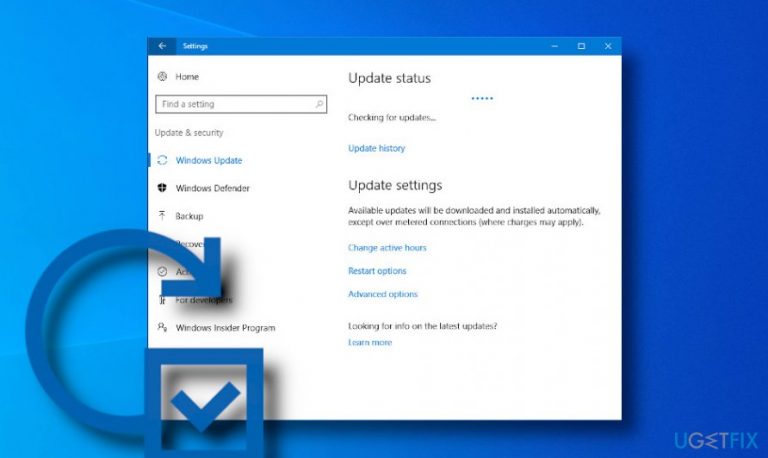Click Change active hours link

(387, 248)
